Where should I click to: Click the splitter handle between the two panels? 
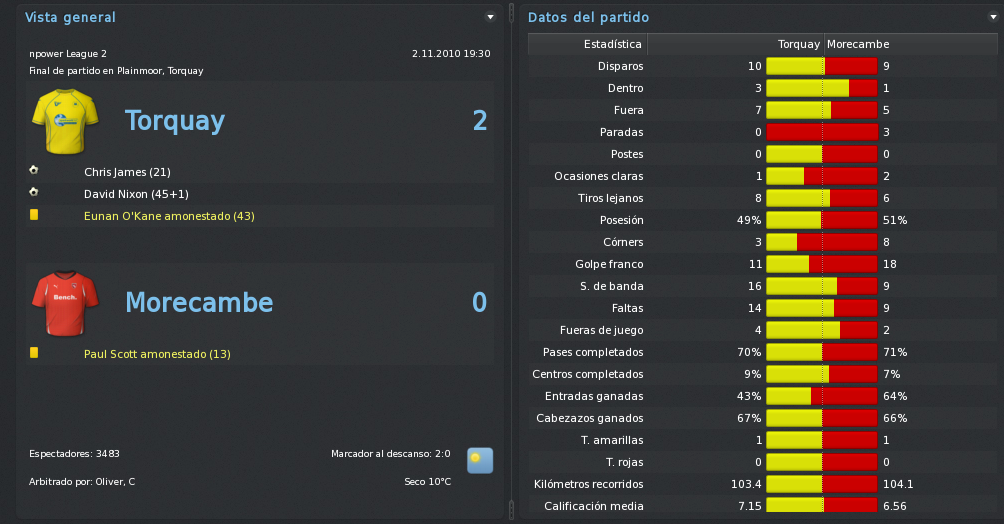coord(511,262)
